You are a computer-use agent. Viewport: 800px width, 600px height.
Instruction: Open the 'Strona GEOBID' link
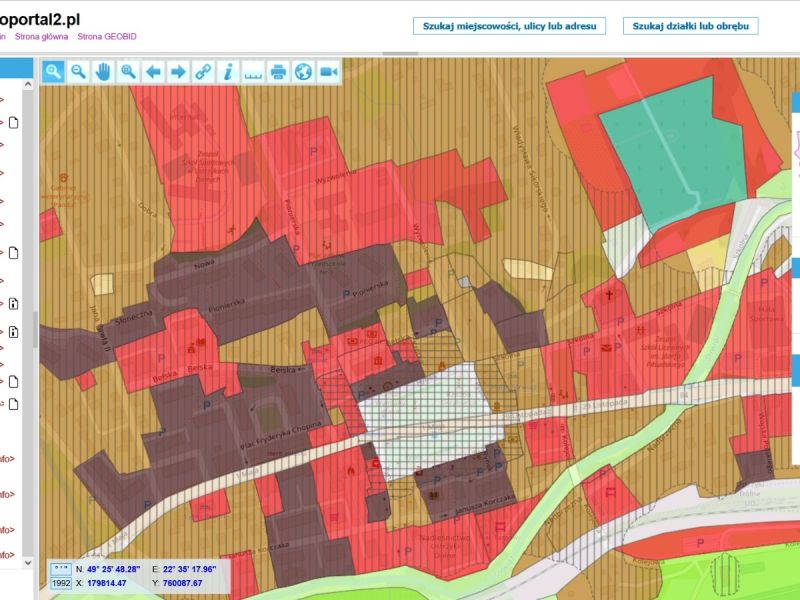point(107,36)
